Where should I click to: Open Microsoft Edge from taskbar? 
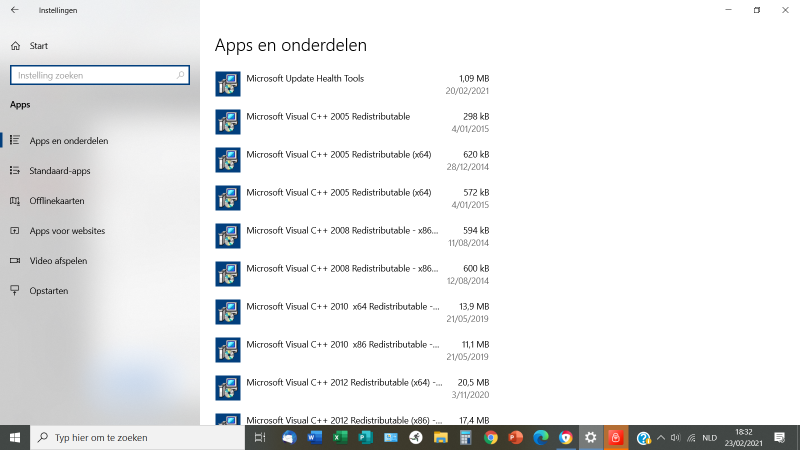coord(541,438)
